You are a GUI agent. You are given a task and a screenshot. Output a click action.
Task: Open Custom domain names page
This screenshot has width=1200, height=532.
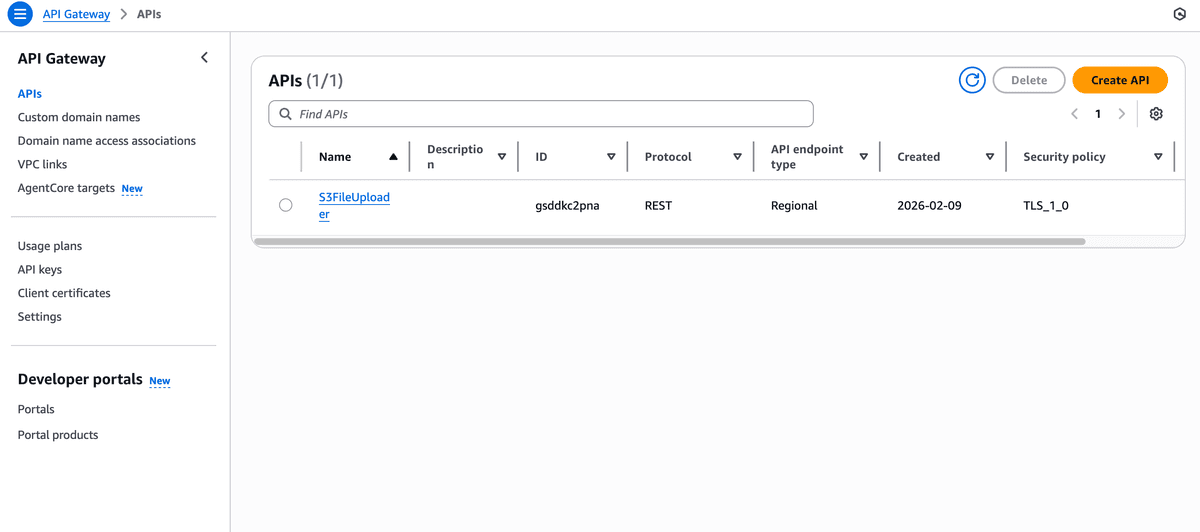tap(79, 117)
